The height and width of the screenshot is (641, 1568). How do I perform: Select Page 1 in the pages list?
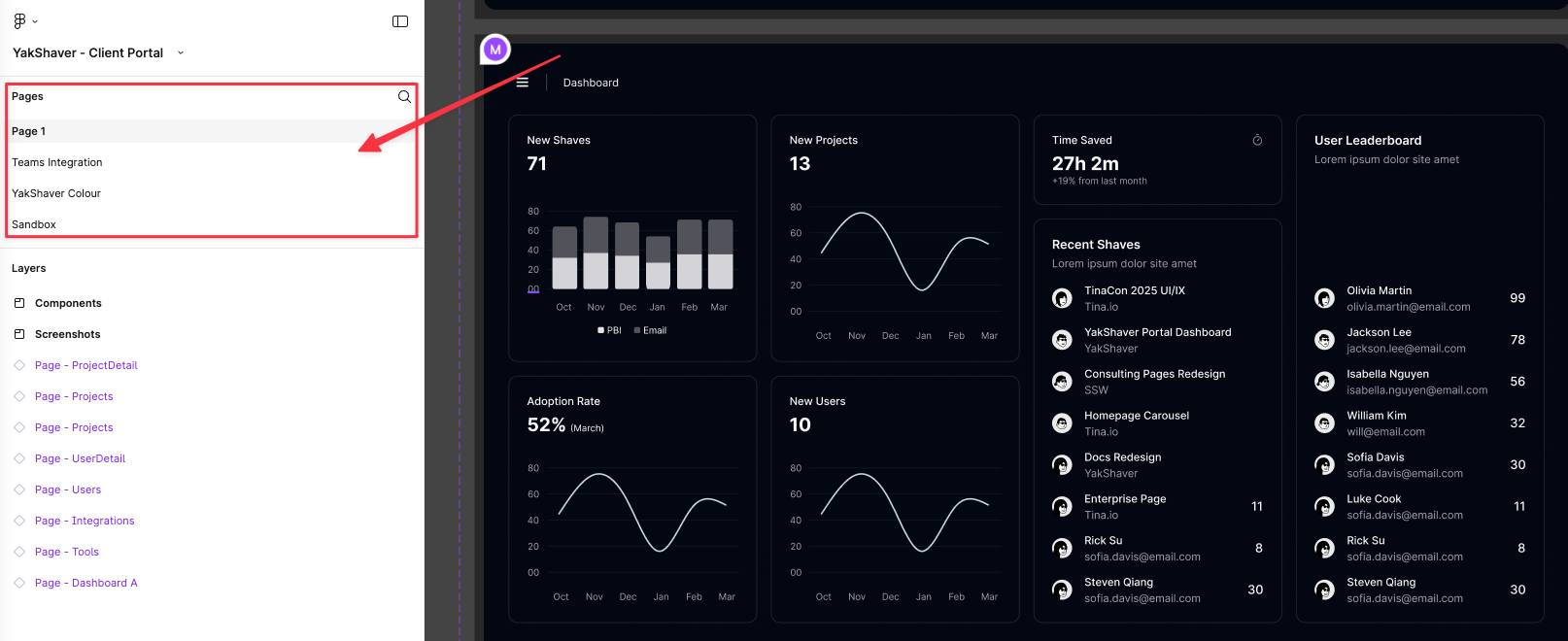click(x=29, y=131)
